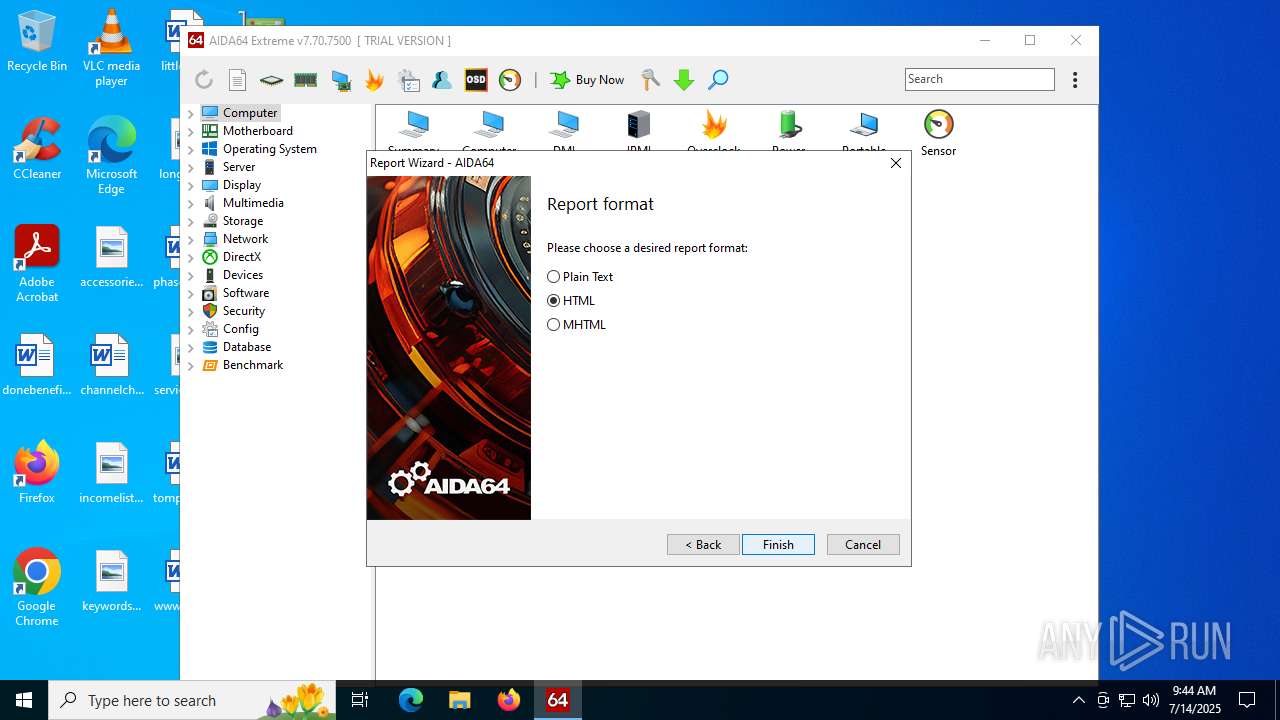
Task: Open memory module benchmark icon in toolbar
Action: [305, 80]
